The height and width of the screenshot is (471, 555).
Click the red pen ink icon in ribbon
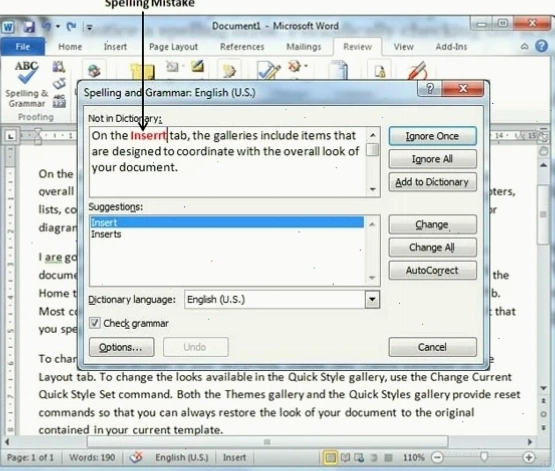[x=418, y=70]
